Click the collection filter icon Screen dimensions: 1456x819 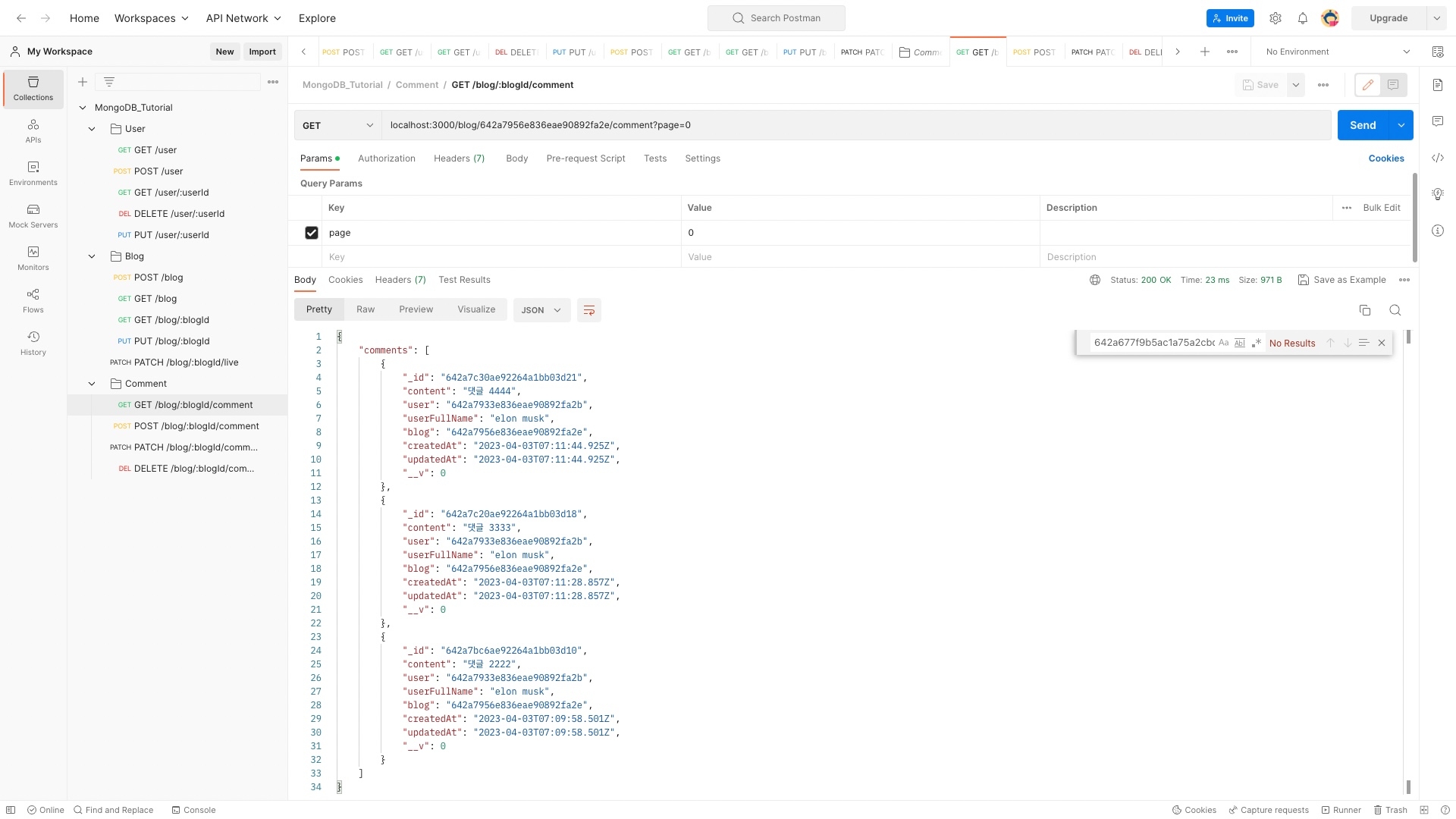[109, 82]
